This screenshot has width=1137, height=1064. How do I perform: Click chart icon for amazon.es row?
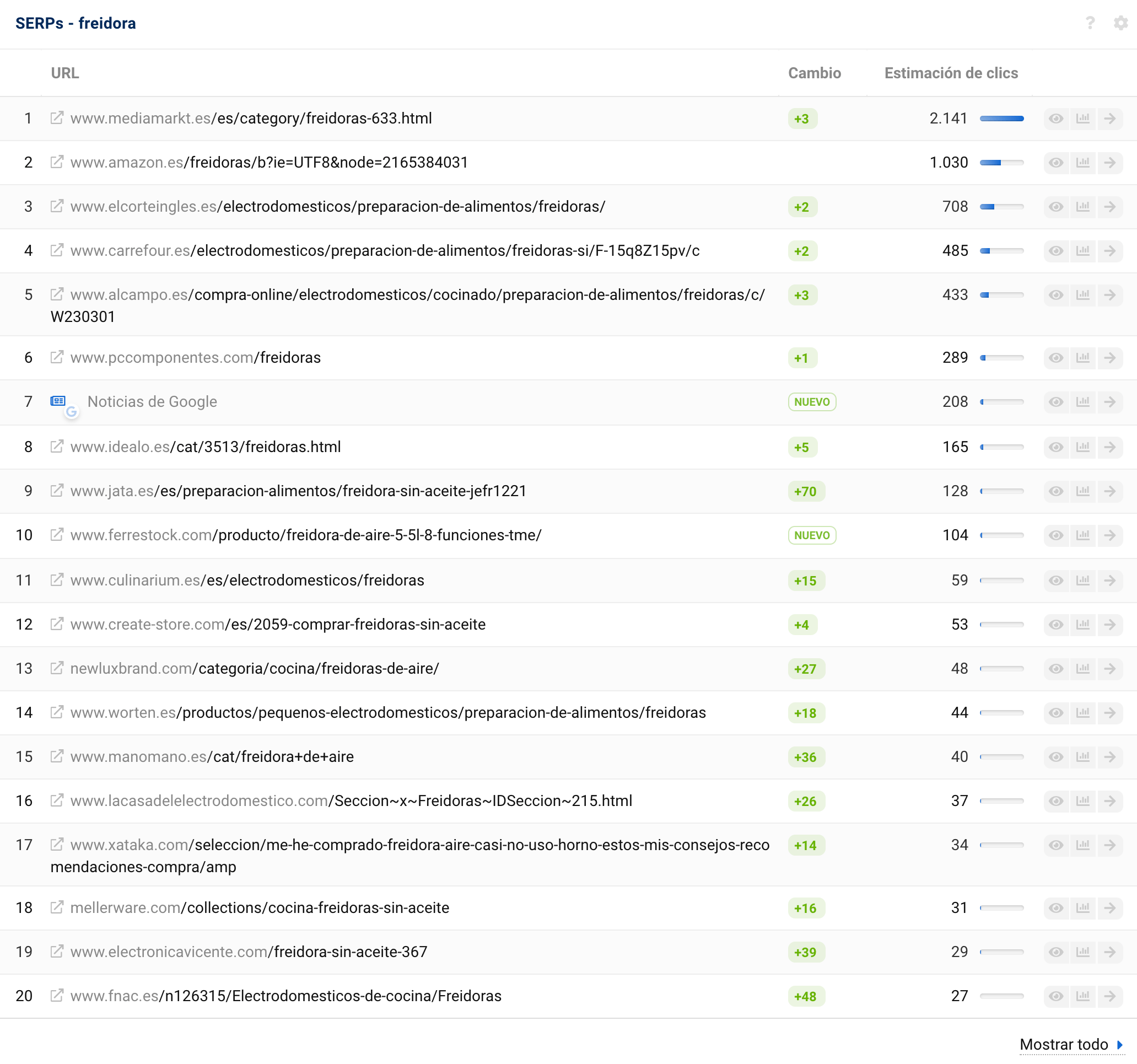(1082, 163)
